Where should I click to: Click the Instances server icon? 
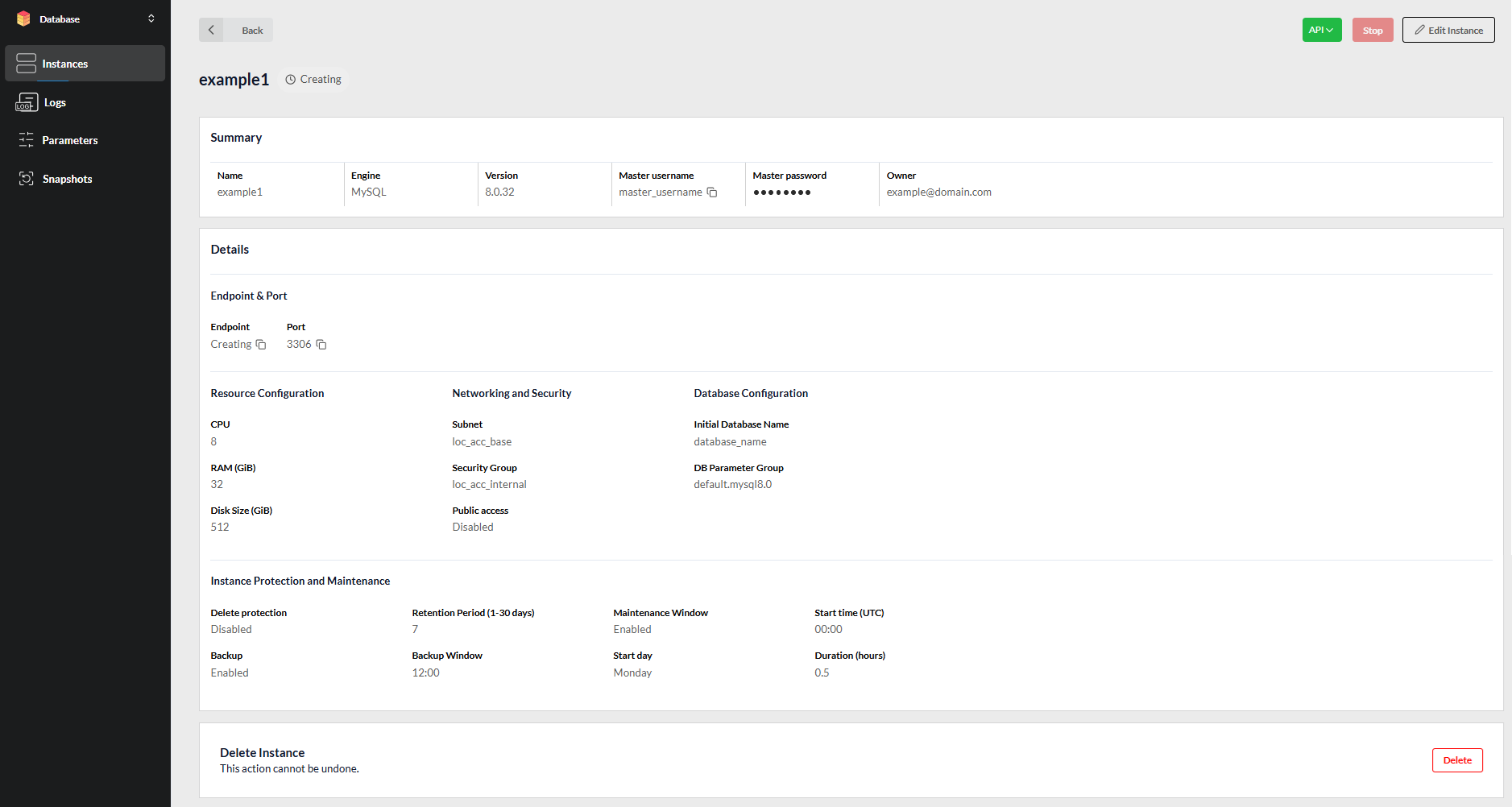(26, 64)
